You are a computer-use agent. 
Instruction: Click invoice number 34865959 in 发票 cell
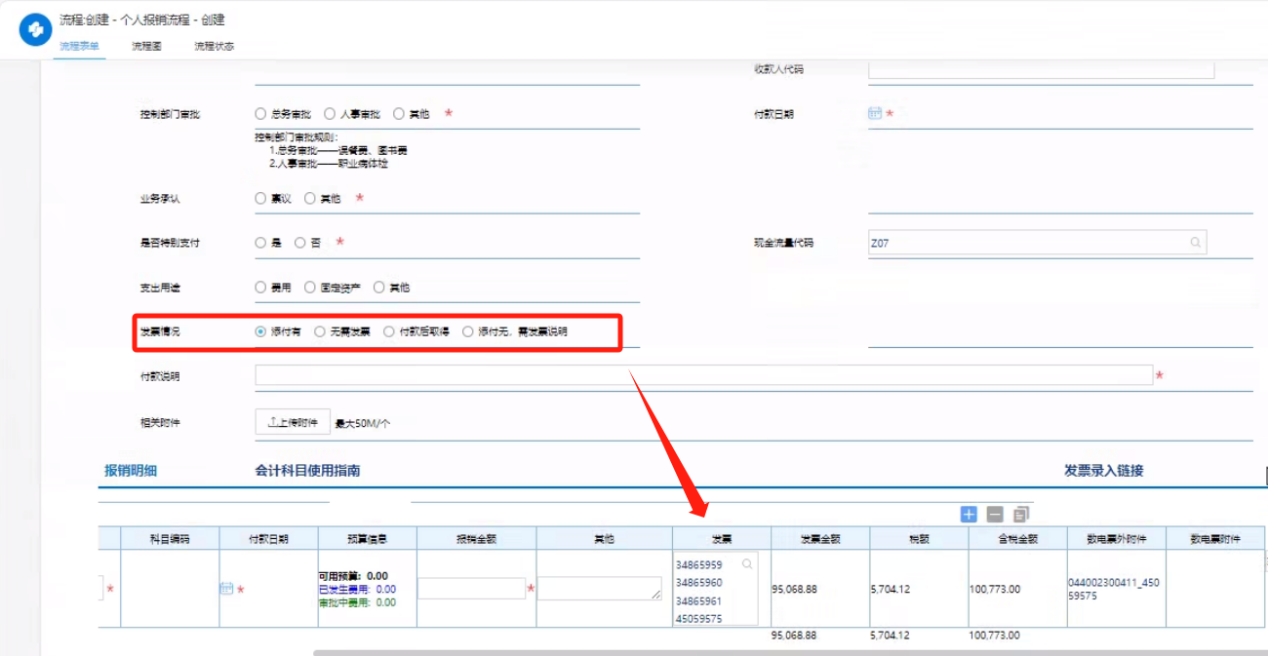coord(699,565)
